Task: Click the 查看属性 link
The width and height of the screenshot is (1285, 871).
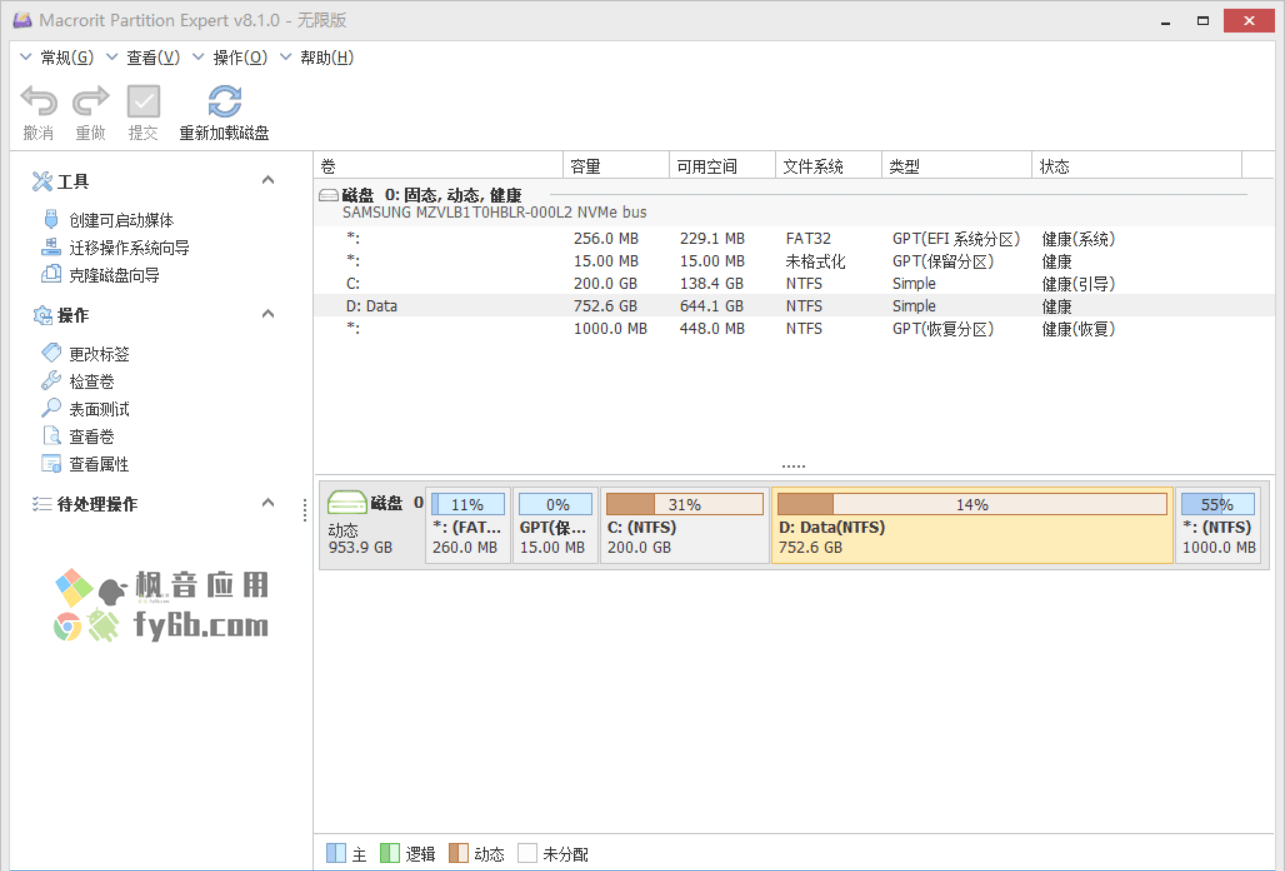Action: [99, 464]
